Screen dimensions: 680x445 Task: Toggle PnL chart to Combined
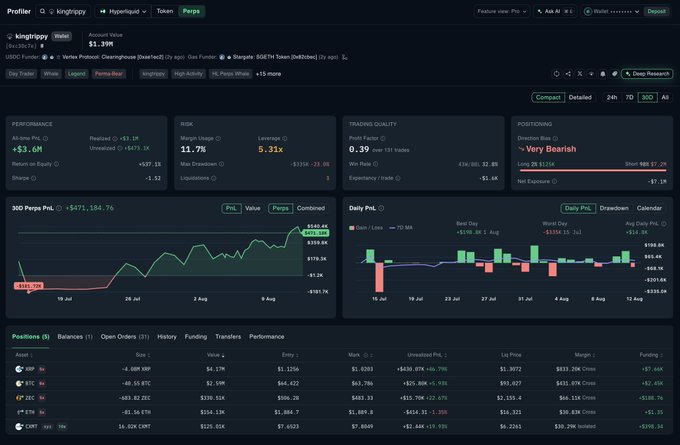311,208
